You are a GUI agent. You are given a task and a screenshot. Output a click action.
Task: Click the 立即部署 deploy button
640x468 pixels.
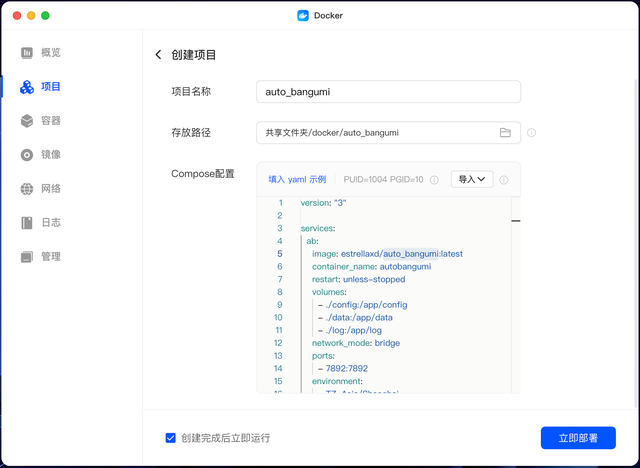point(578,438)
